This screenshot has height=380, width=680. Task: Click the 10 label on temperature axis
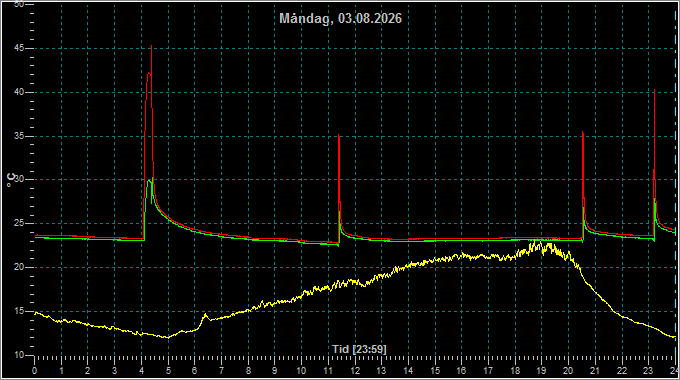(x=19, y=355)
